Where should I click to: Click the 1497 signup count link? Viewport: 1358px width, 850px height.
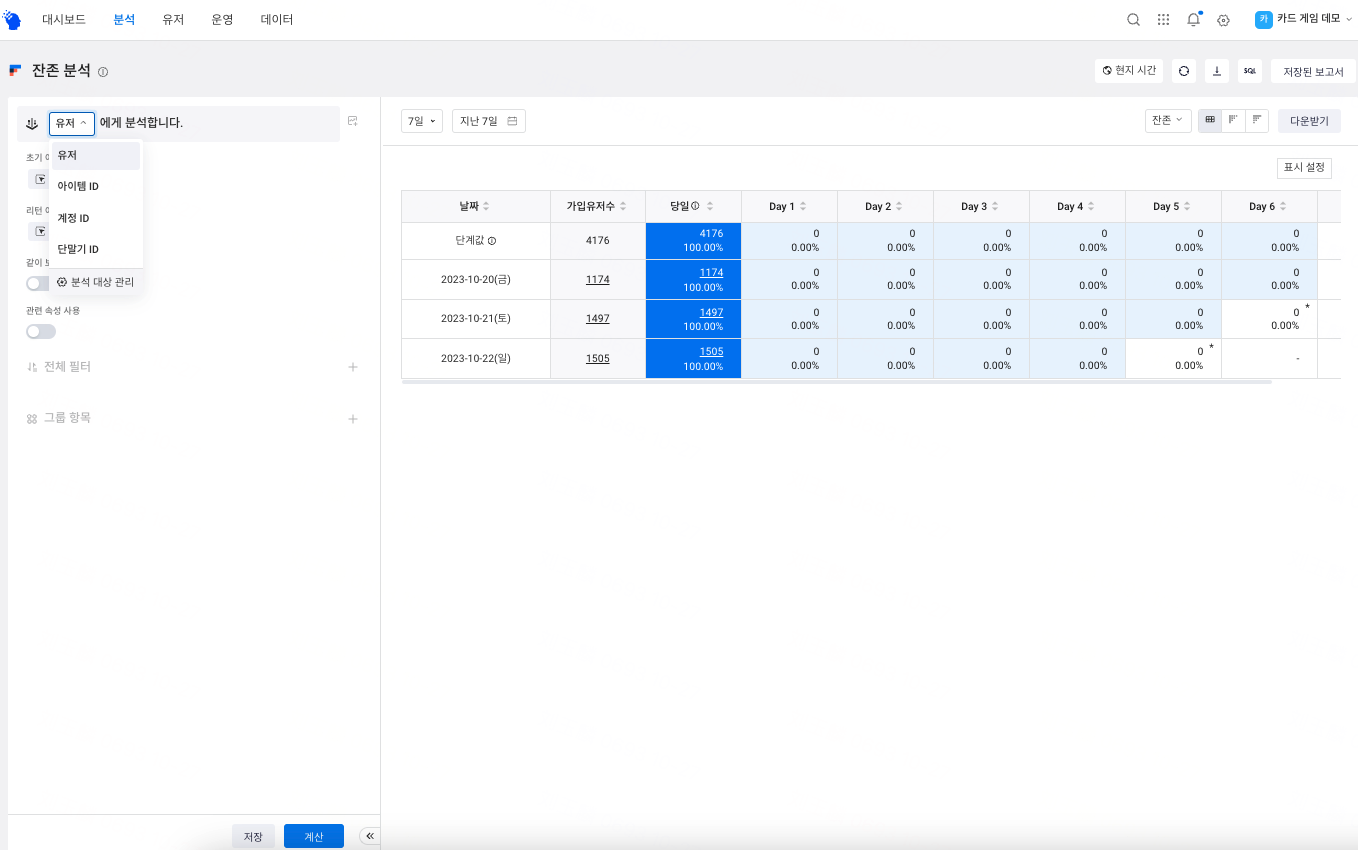pyautogui.click(x=597, y=319)
